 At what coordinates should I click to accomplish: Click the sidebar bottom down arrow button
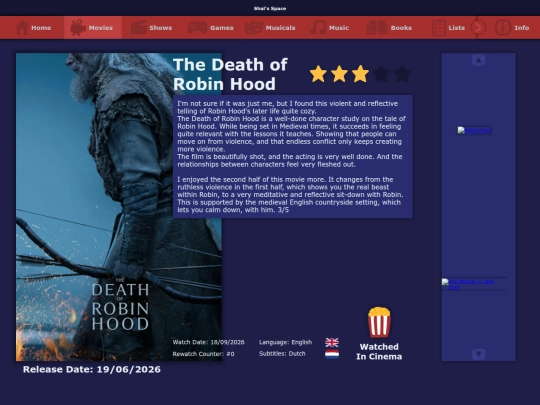click(478, 354)
